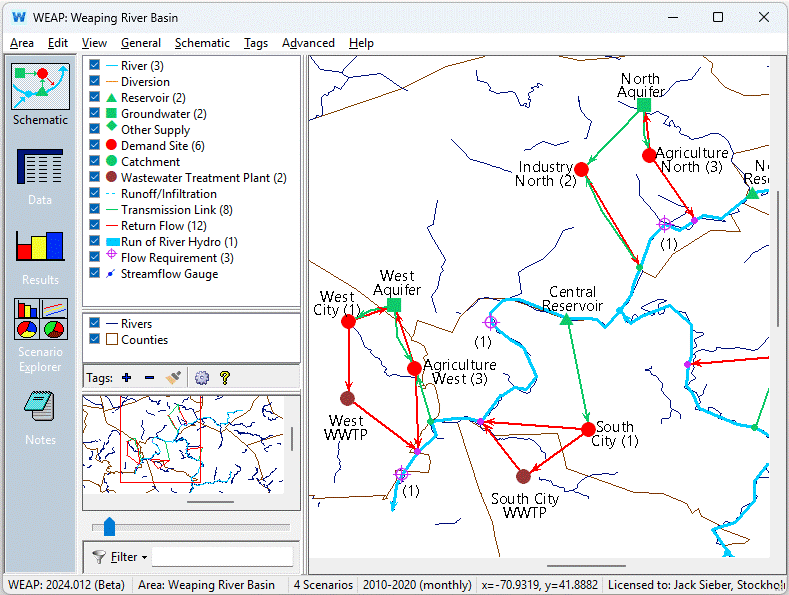
Task: Click the yellow question mark help icon
Action: [225, 378]
